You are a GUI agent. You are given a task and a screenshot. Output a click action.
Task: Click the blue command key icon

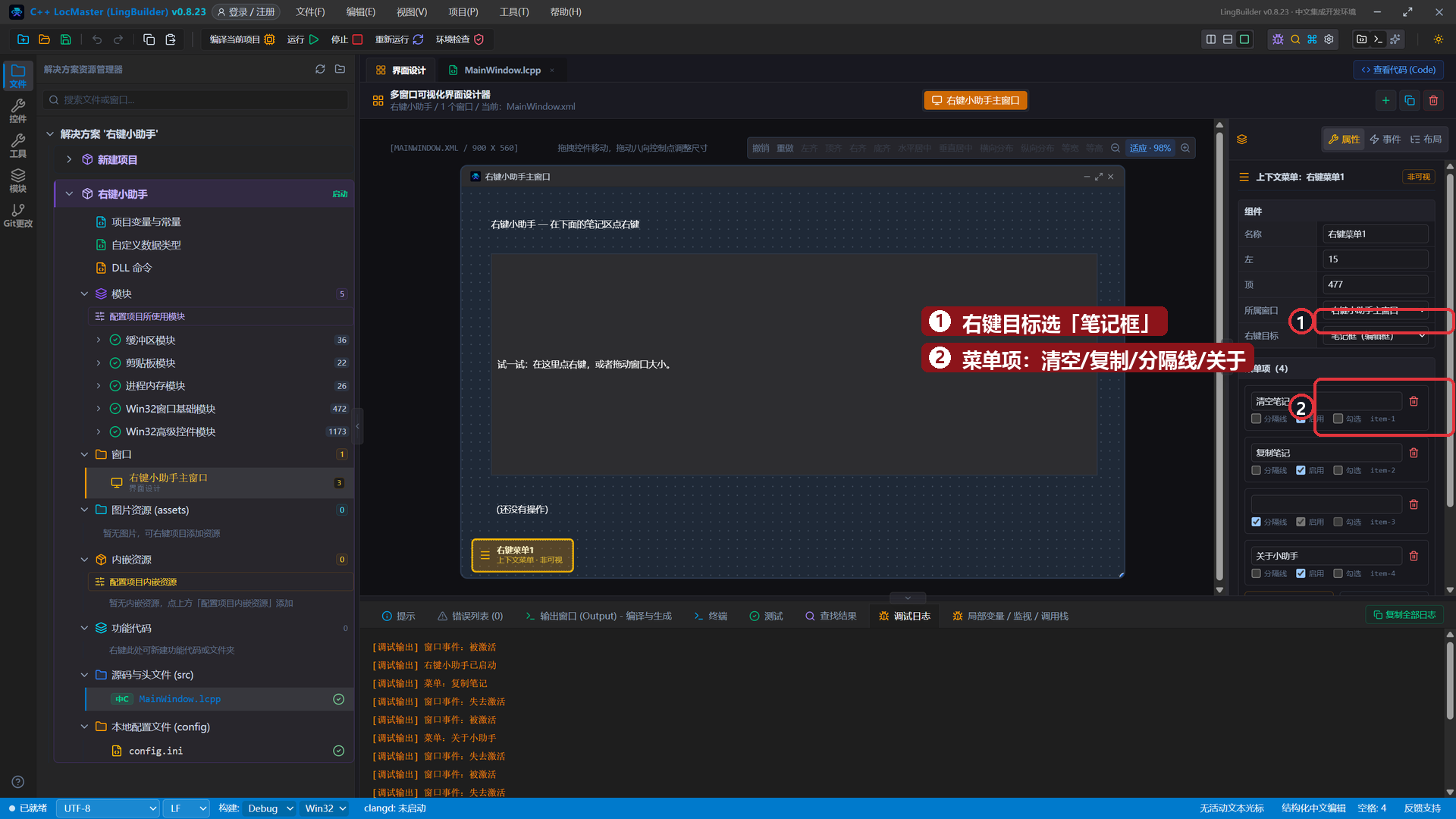[x=1312, y=39]
